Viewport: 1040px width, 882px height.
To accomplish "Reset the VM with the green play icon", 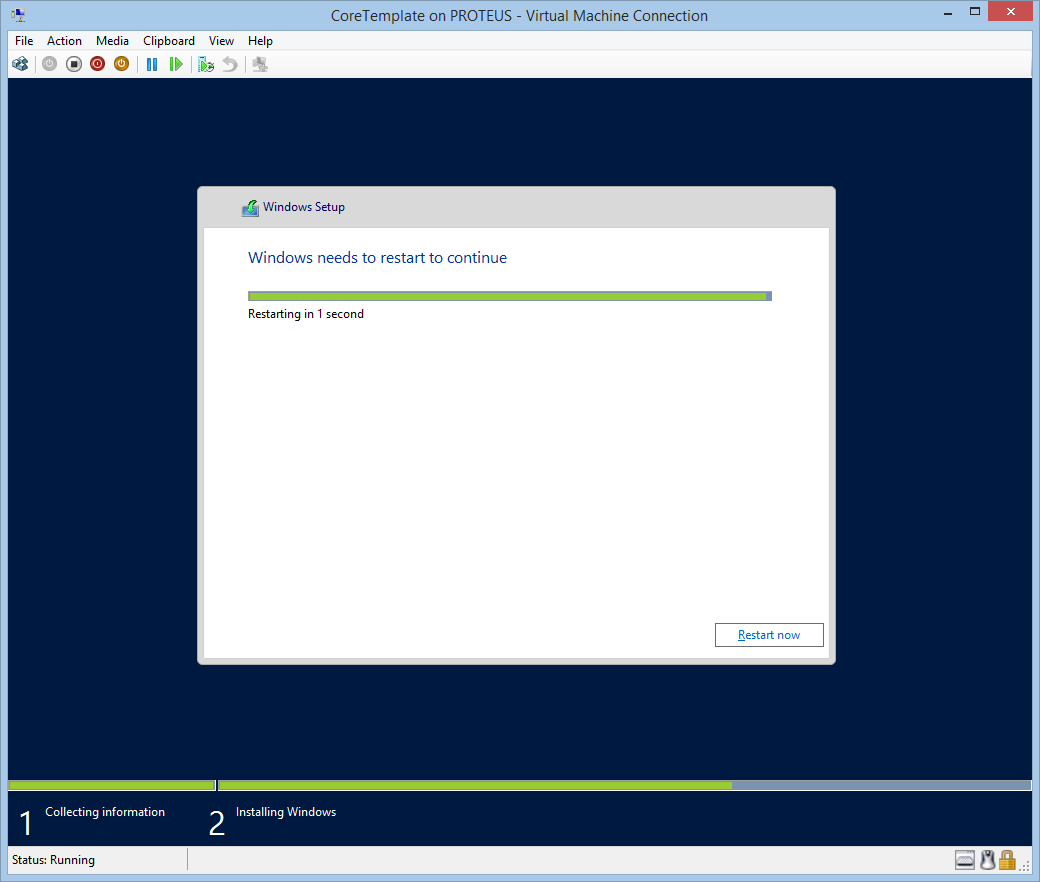I will pyautogui.click(x=176, y=64).
